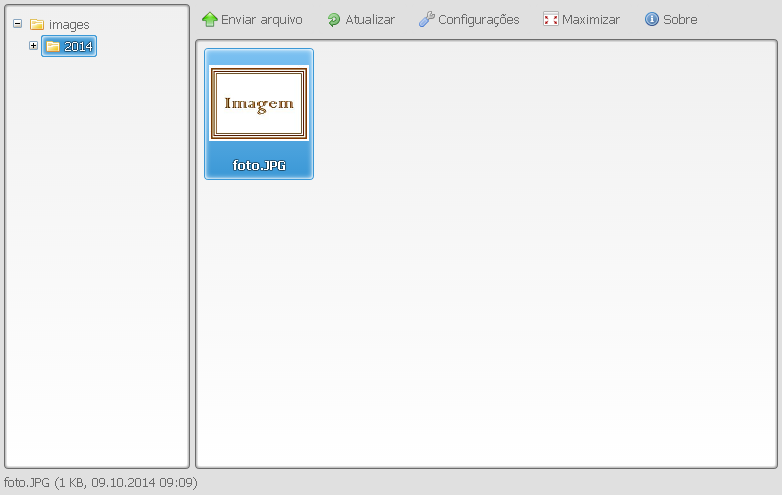The image size is (782, 495).
Task: Select the 2014 folder label
Action: [78, 46]
